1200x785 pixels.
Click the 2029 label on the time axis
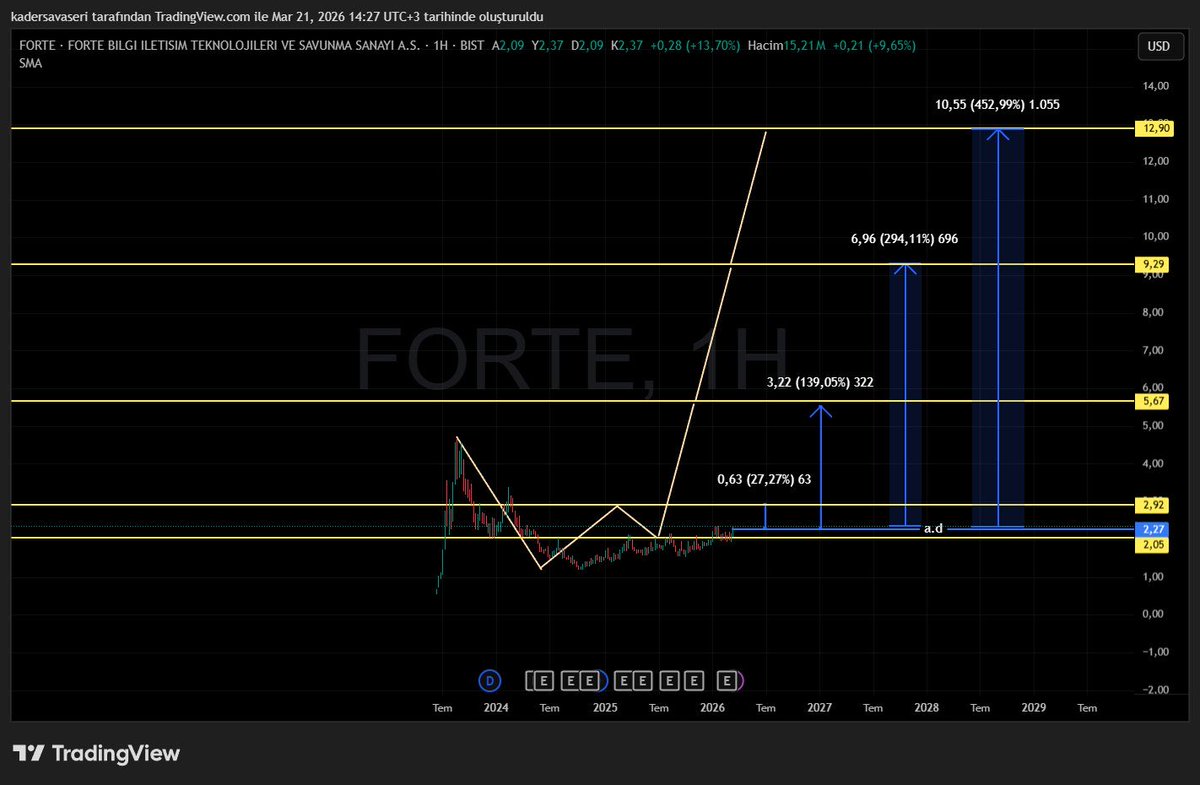point(1033,708)
